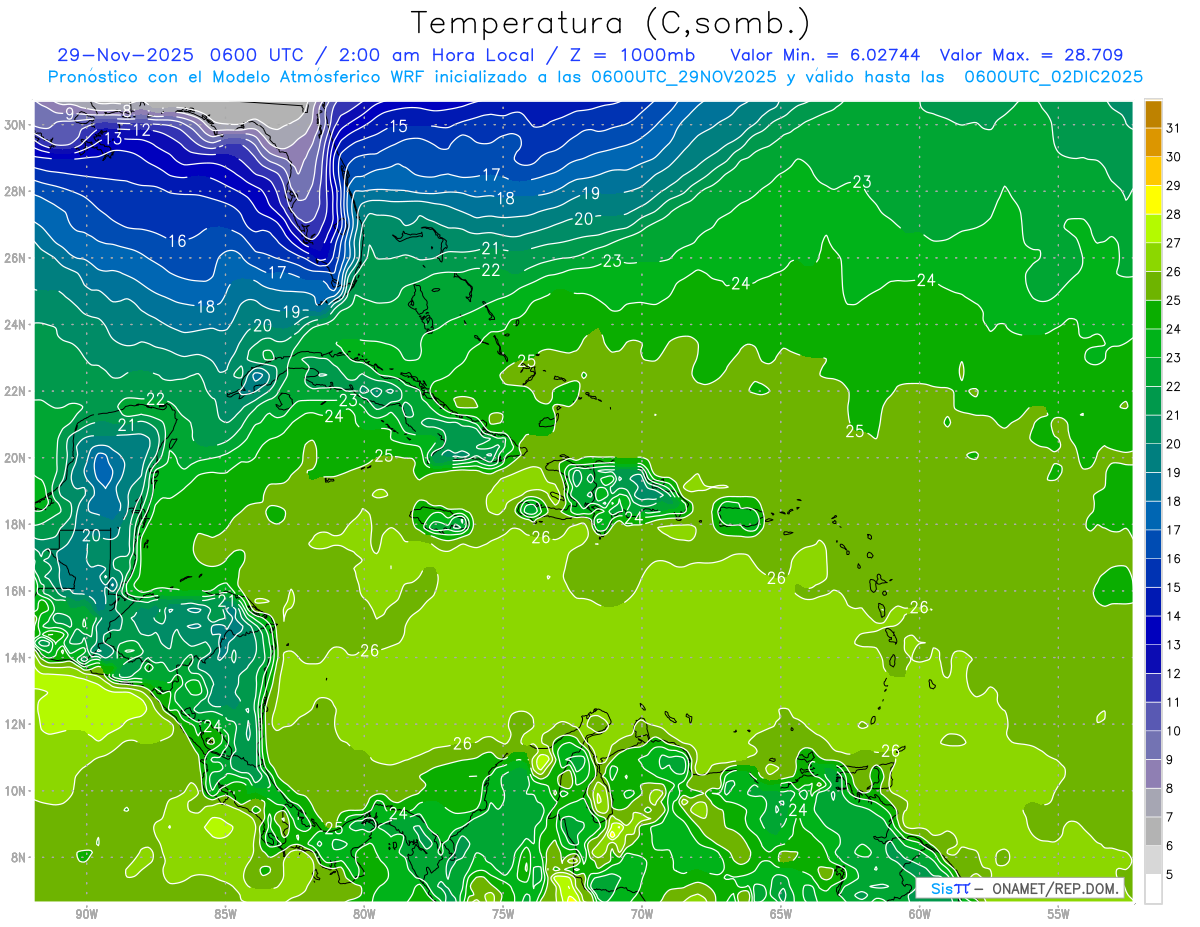Click the 10N latitude axis label
The width and height of the screenshot is (1200, 927).
(17, 791)
